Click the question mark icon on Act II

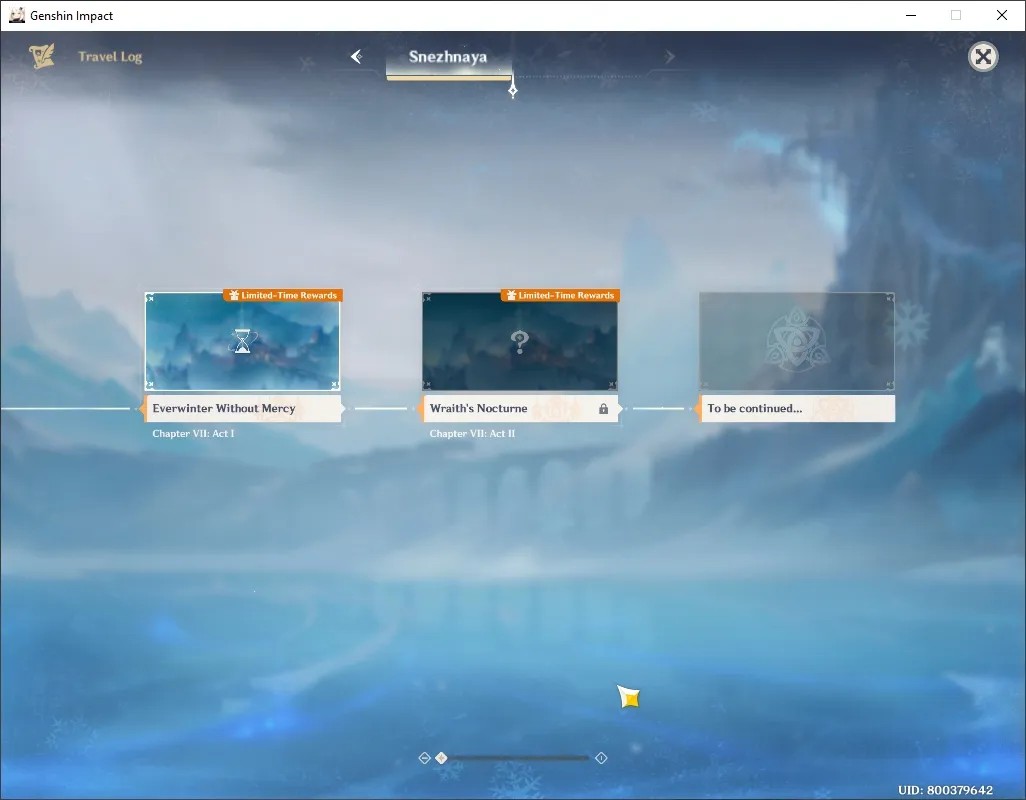(520, 341)
